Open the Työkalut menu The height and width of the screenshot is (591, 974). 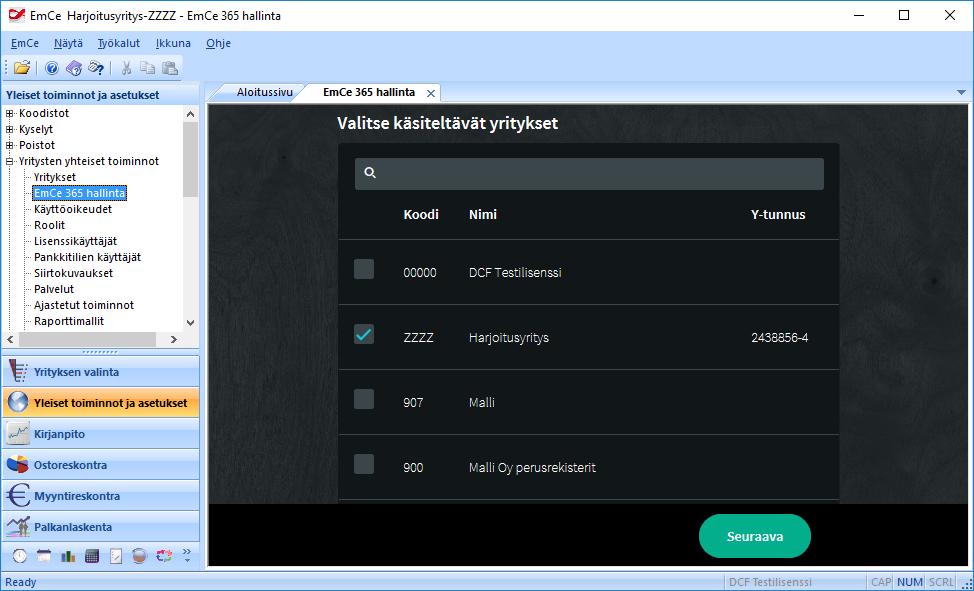coord(119,44)
